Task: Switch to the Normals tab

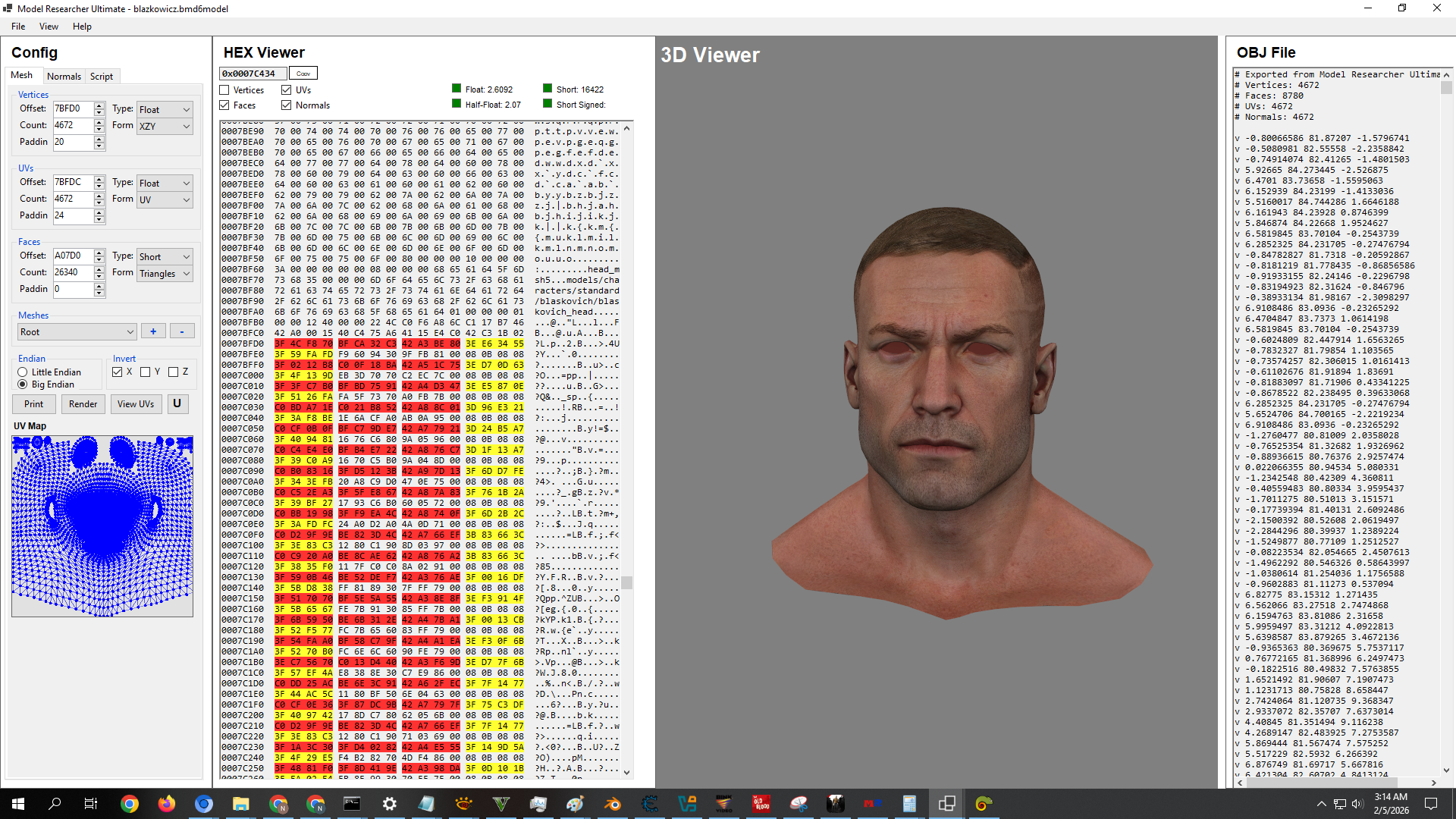Action: [x=64, y=76]
